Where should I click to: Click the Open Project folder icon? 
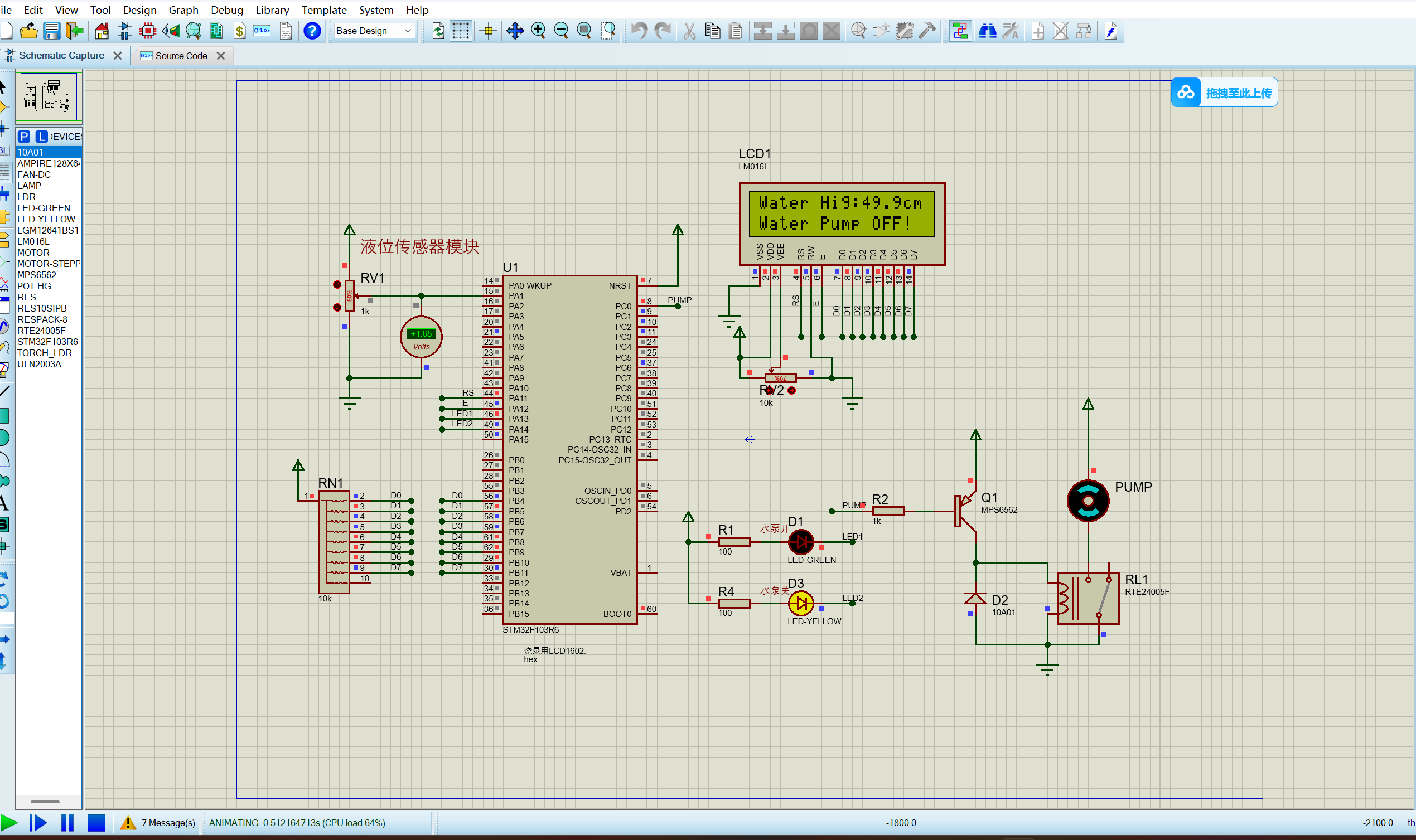[x=28, y=31]
